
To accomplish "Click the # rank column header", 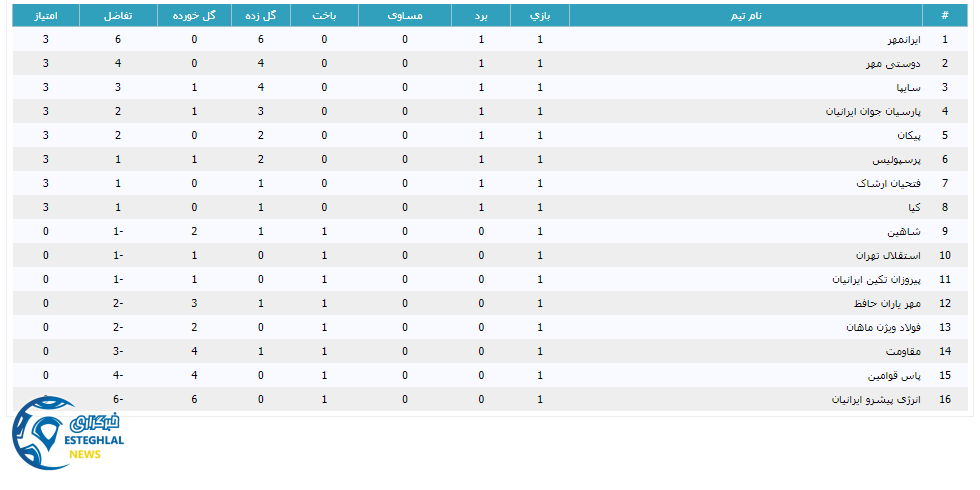I will pyautogui.click(x=944, y=15).
